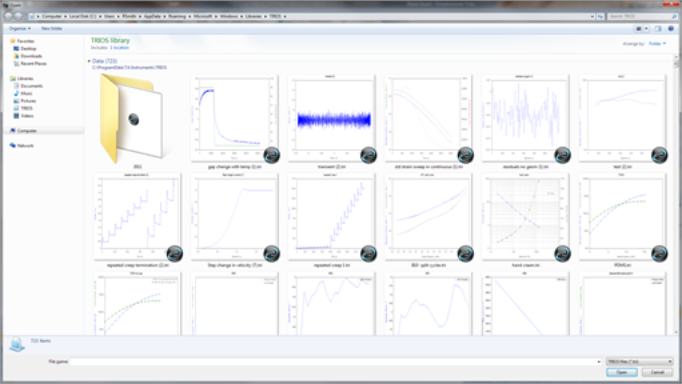
Task: Click the File name input field
Action: [336, 361]
